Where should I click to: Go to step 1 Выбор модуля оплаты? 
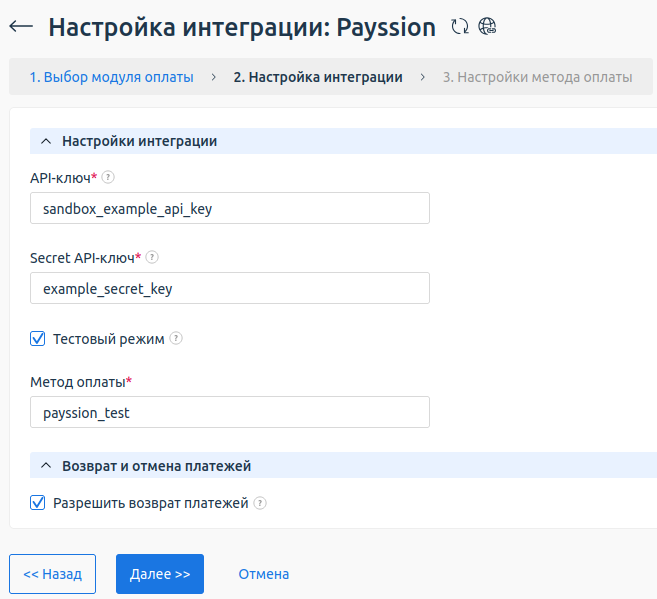coord(111,77)
